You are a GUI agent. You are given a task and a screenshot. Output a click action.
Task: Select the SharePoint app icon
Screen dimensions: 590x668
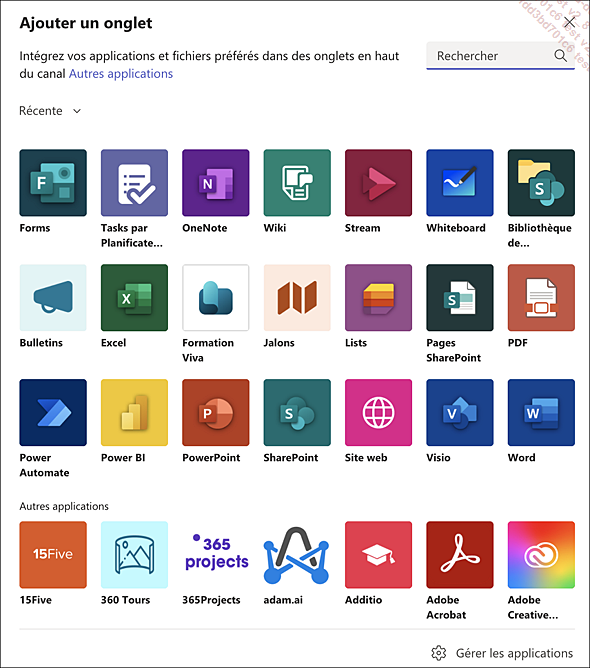pyautogui.click(x=297, y=413)
